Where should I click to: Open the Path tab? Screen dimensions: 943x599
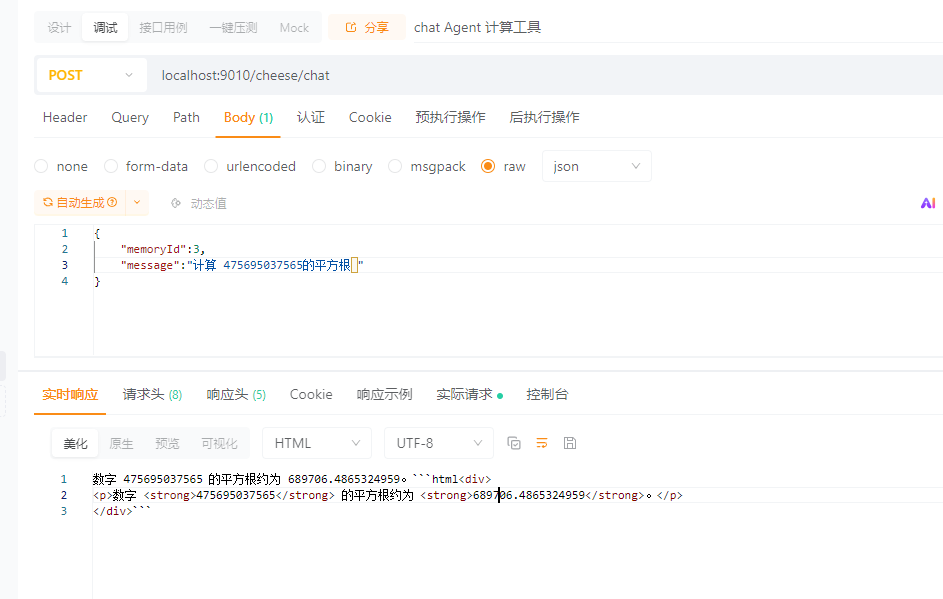(x=186, y=117)
